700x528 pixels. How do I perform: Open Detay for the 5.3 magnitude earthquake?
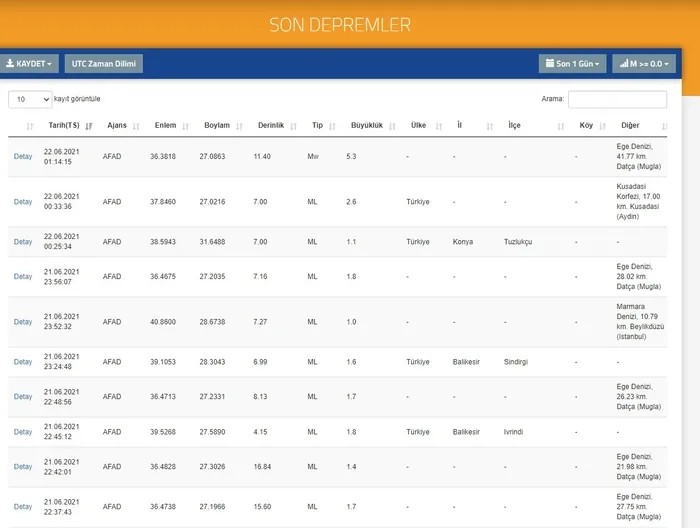pyautogui.click(x=23, y=157)
